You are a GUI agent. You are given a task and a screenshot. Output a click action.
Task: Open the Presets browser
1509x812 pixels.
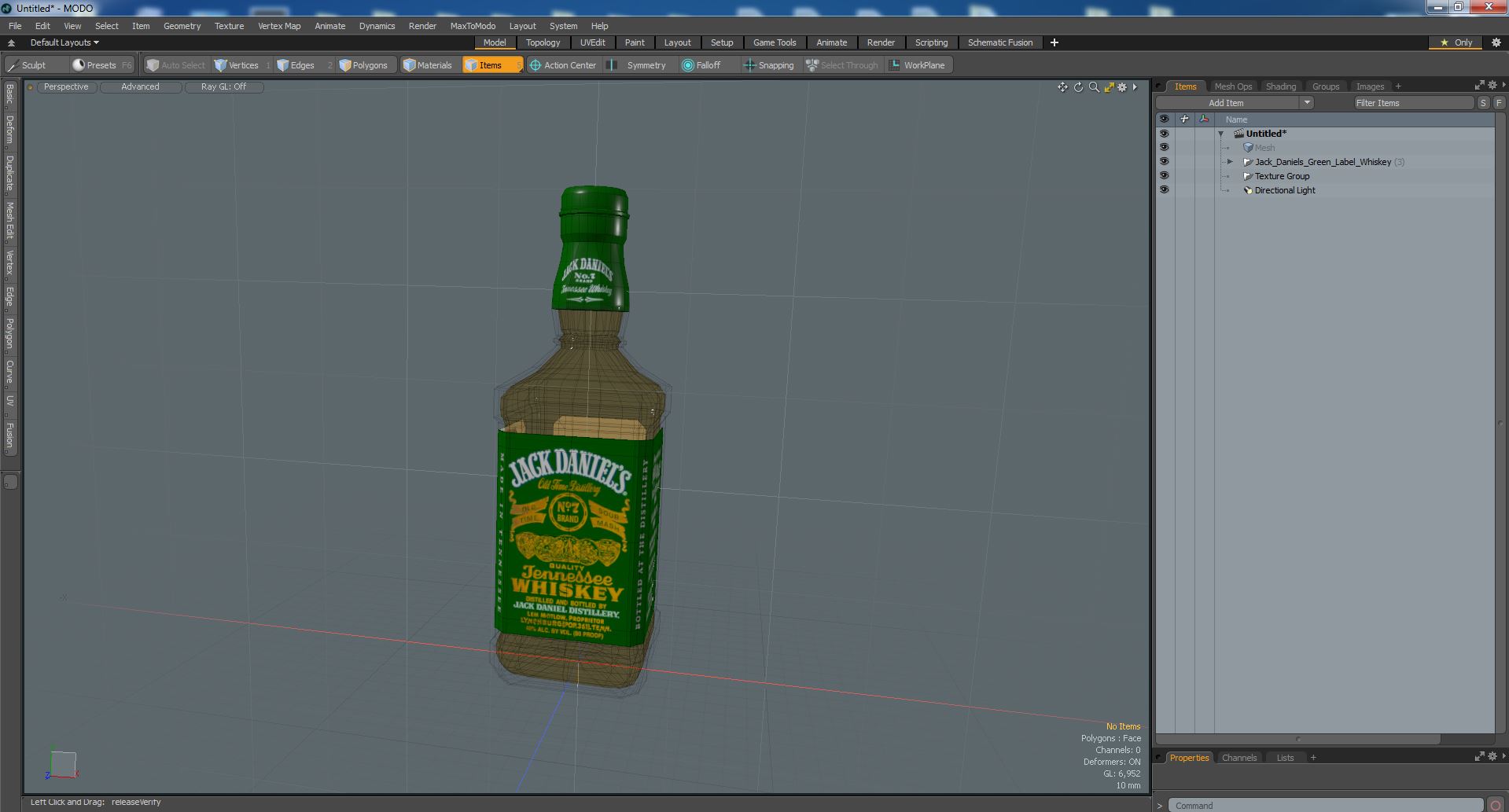(x=101, y=65)
